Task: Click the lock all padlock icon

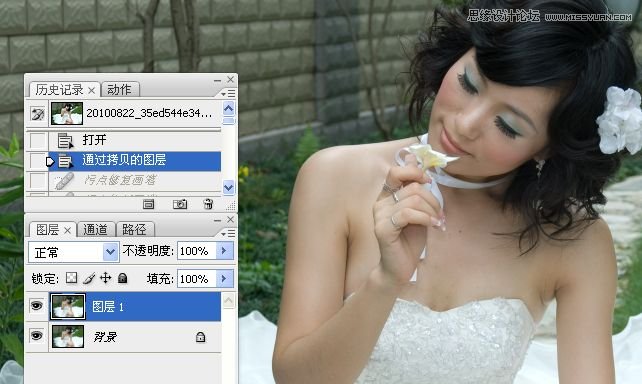Action: pyautogui.click(x=122, y=278)
